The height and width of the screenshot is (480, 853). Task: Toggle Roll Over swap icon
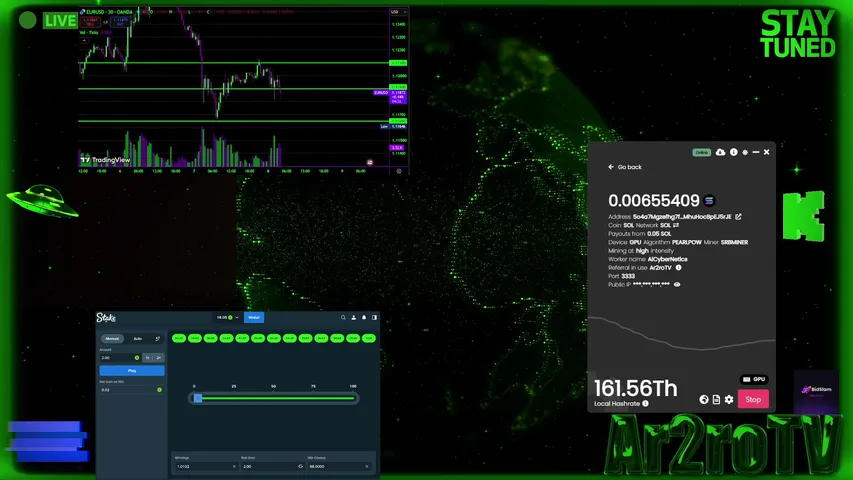(300, 466)
